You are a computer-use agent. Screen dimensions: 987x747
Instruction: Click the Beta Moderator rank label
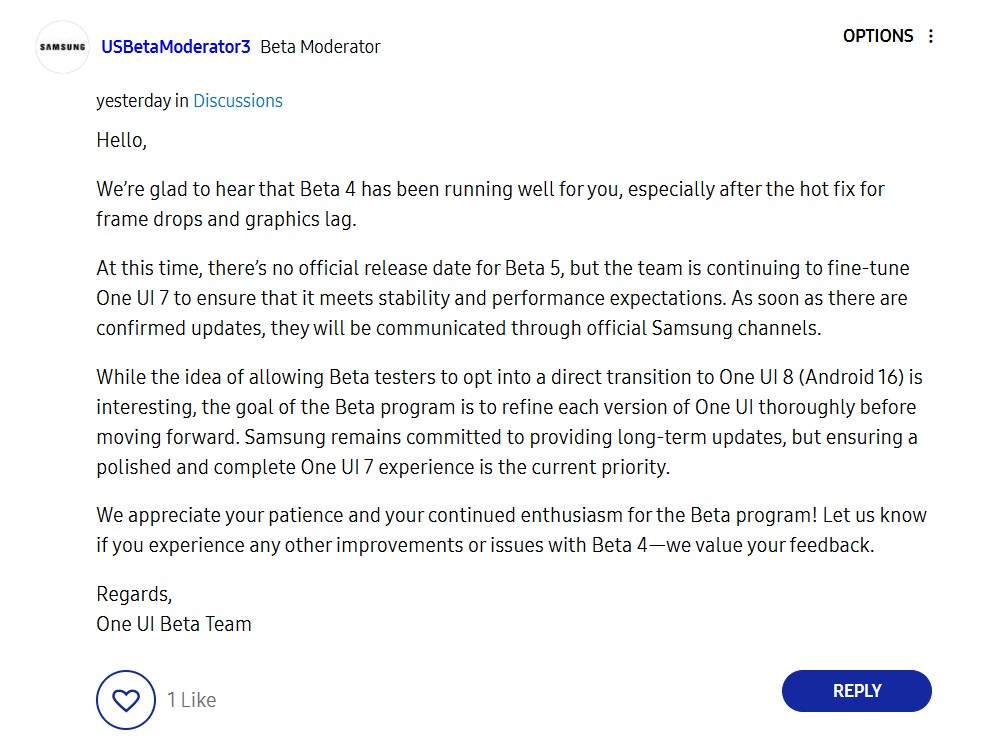pyautogui.click(x=320, y=47)
